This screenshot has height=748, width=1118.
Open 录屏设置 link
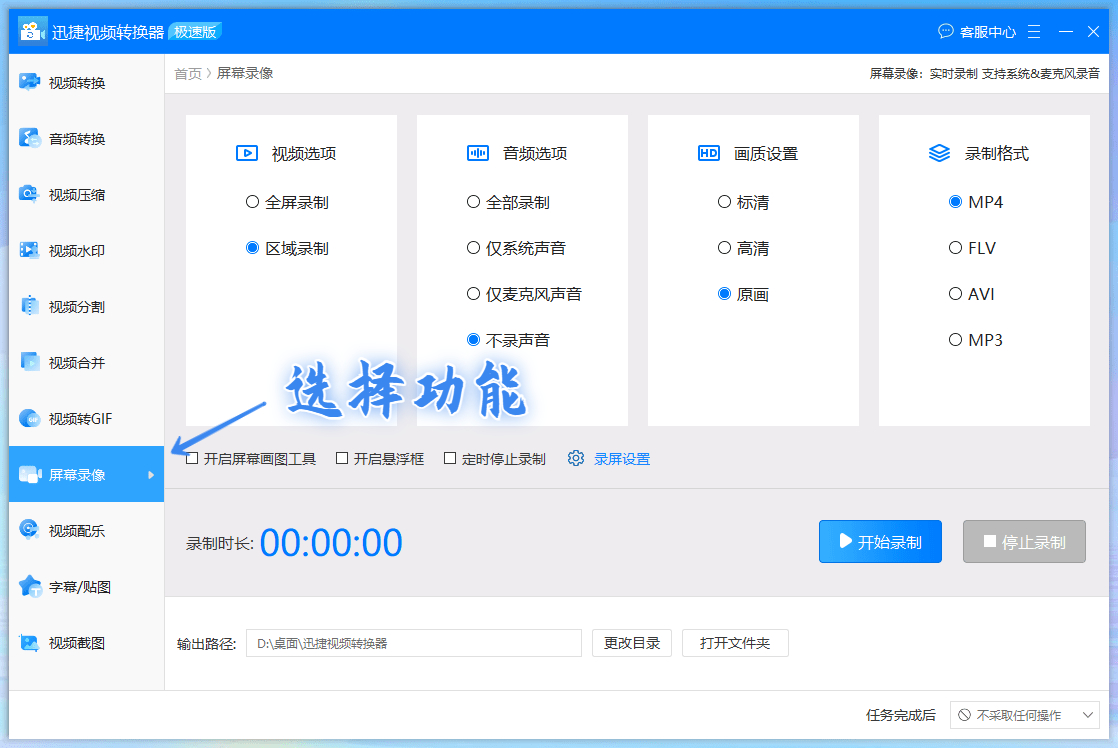pos(622,459)
